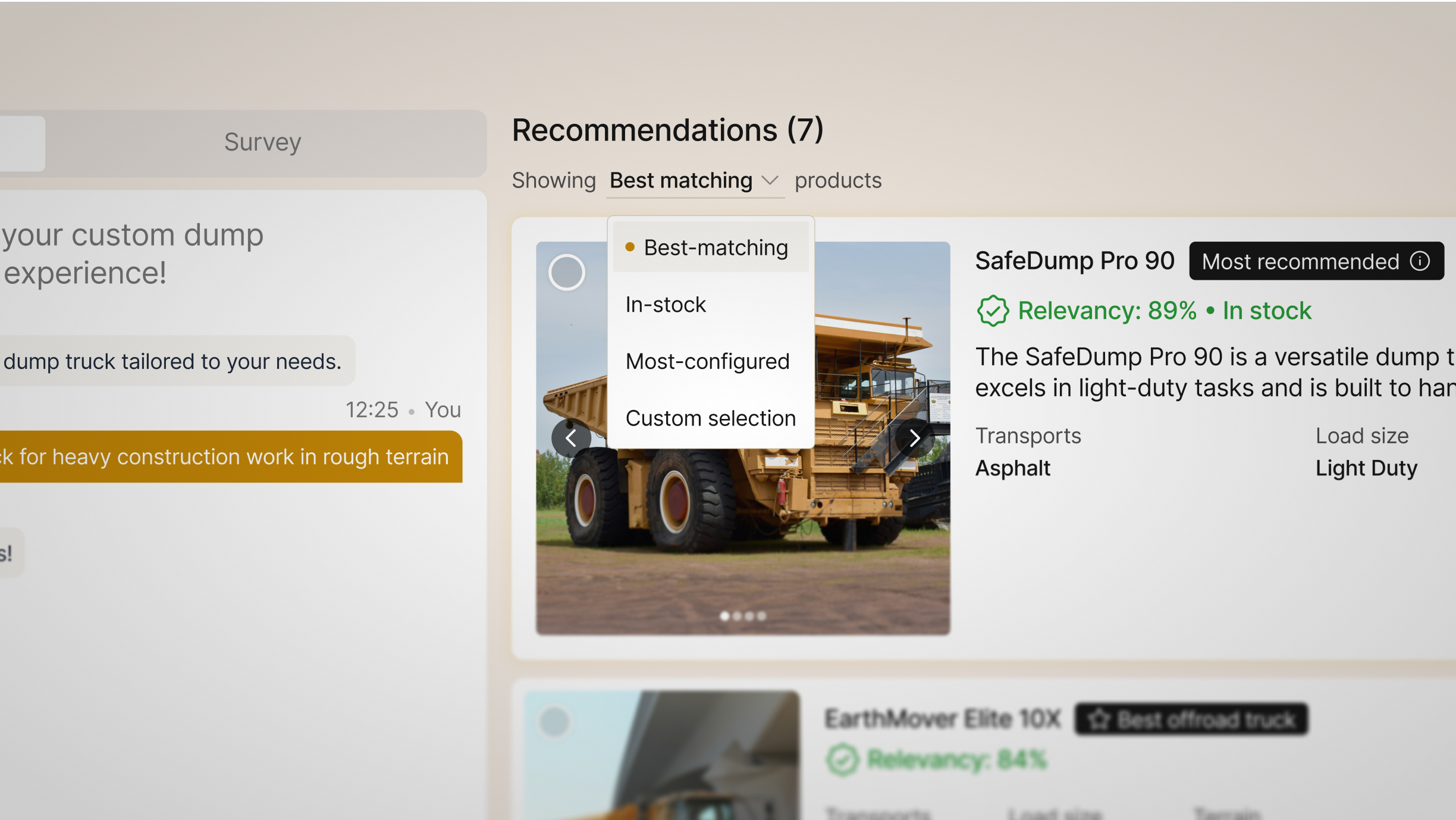
Task: Select the EarthMover Elite 10X radio circle
Action: pyautogui.click(x=554, y=722)
